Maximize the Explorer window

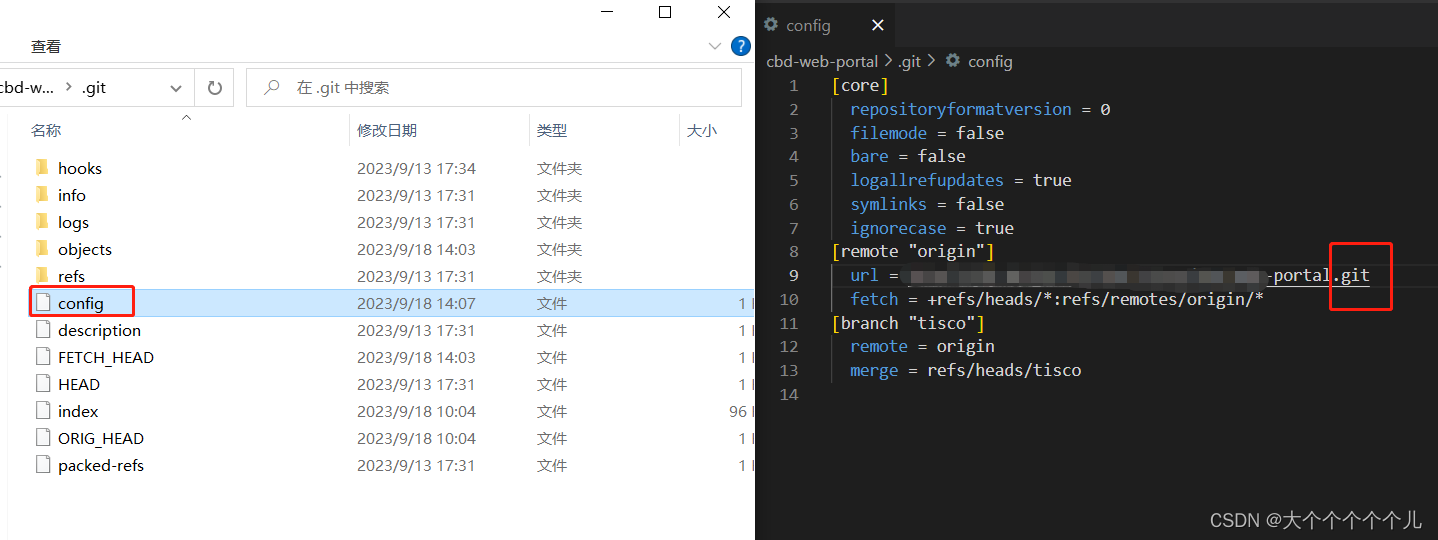(665, 12)
